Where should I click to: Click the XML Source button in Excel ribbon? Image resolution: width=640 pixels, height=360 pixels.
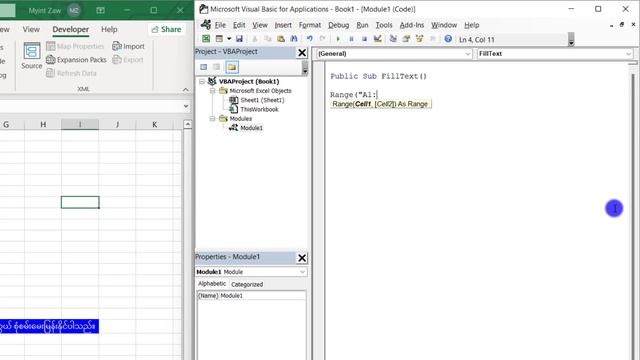click(31, 56)
